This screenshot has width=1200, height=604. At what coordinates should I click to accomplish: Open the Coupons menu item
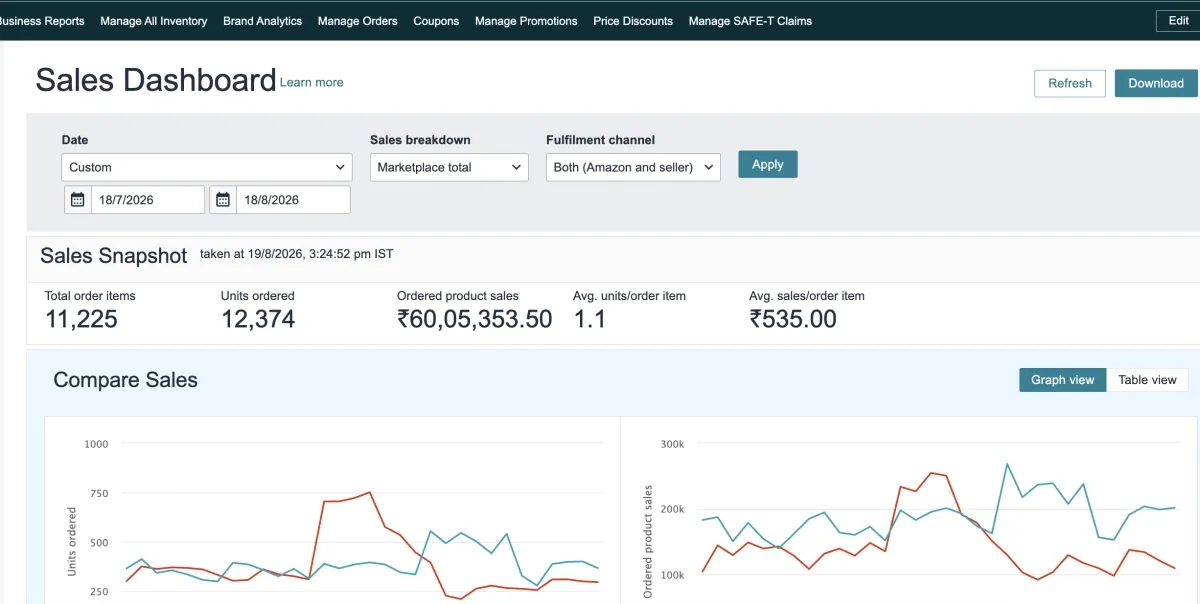pyautogui.click(x=436, y=21)
